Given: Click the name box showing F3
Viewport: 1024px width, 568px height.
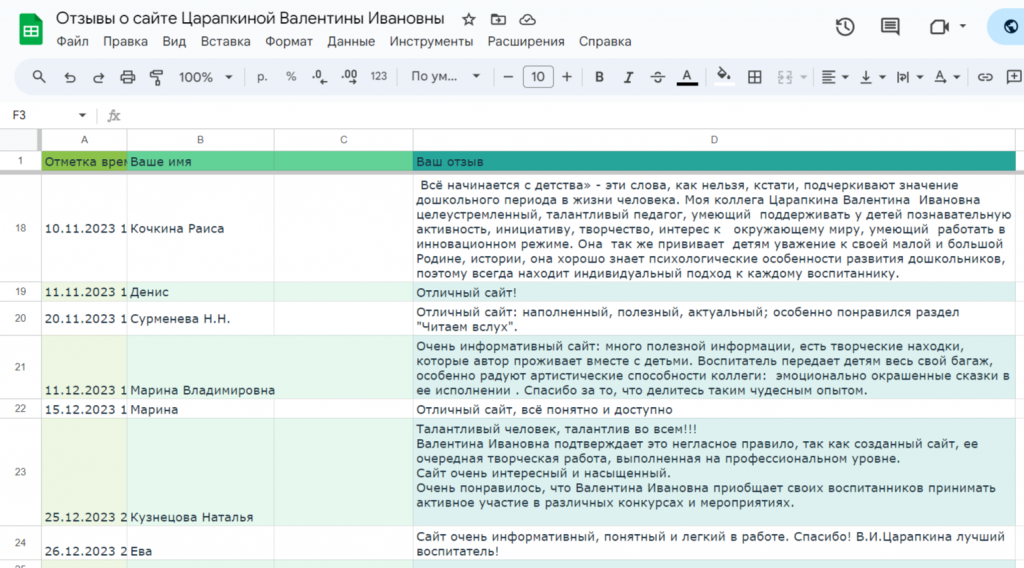Looking at the screenshot, I should tap(39, 116).
